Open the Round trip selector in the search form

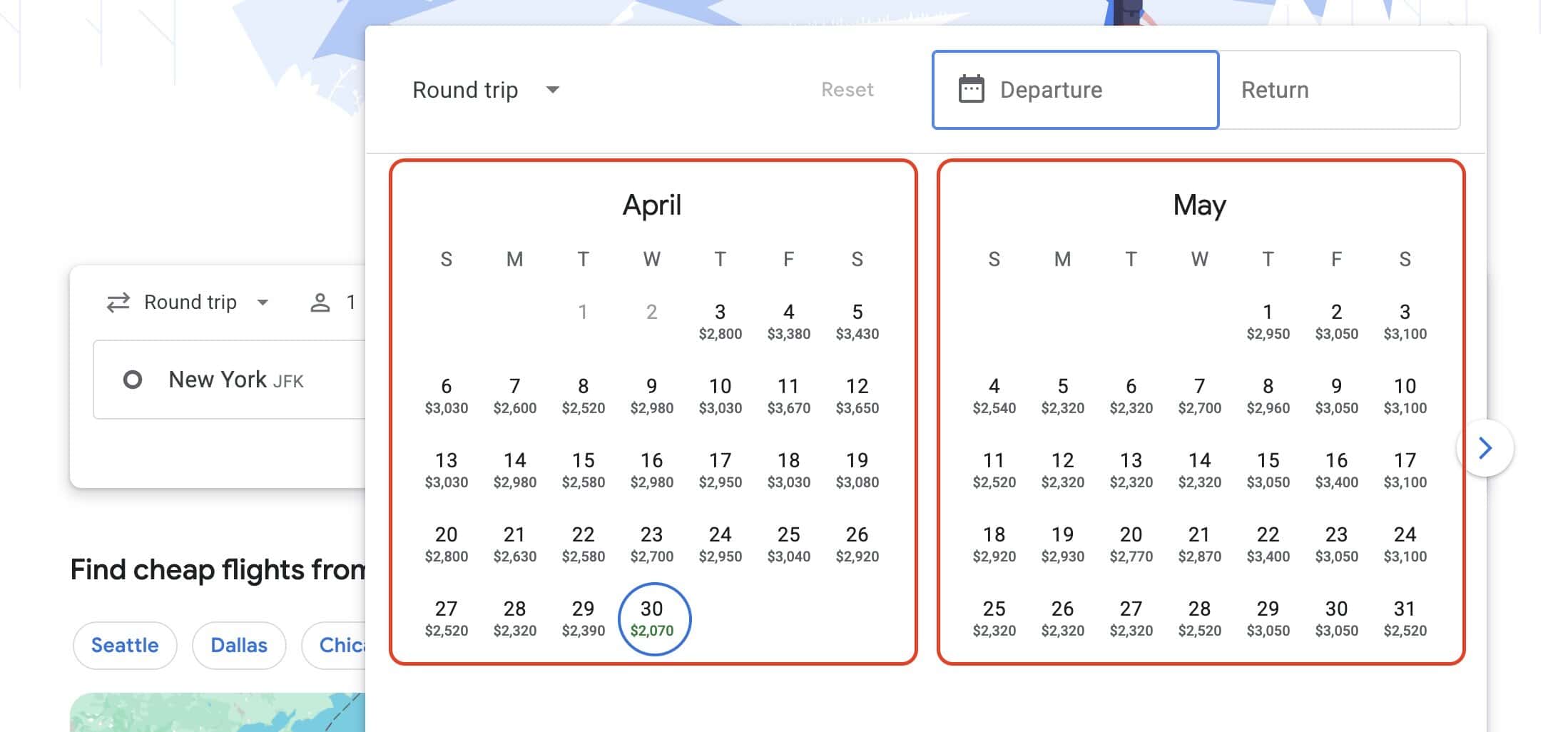(x=189, y=302)
